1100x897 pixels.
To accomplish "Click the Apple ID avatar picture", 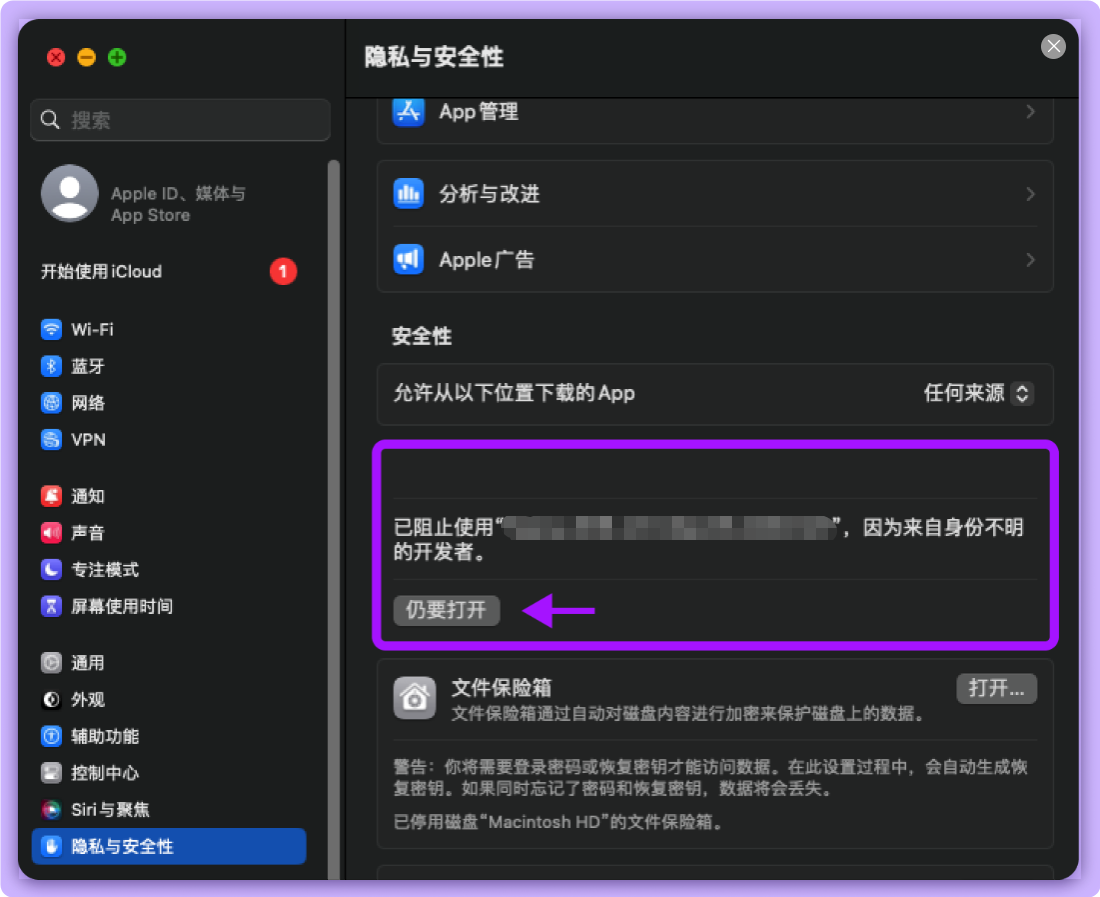I will (x=69, y=193).
